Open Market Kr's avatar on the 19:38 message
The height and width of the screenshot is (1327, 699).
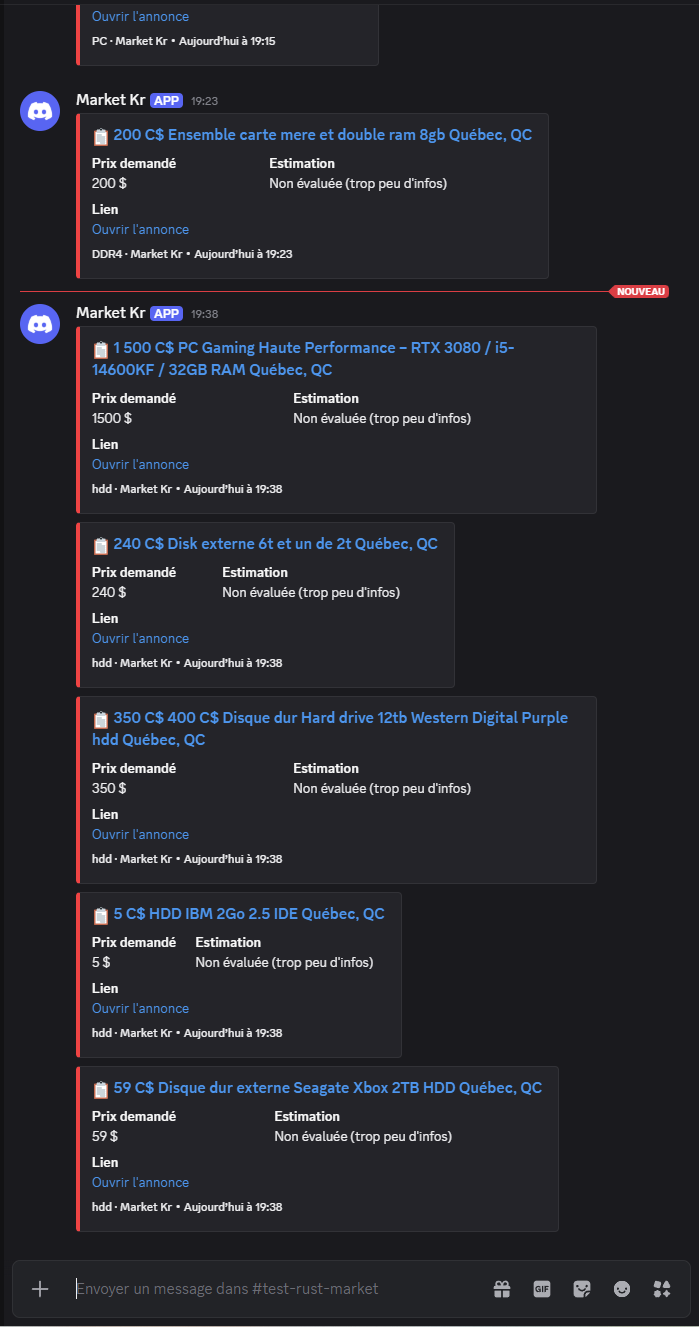[x=40, y=324]
